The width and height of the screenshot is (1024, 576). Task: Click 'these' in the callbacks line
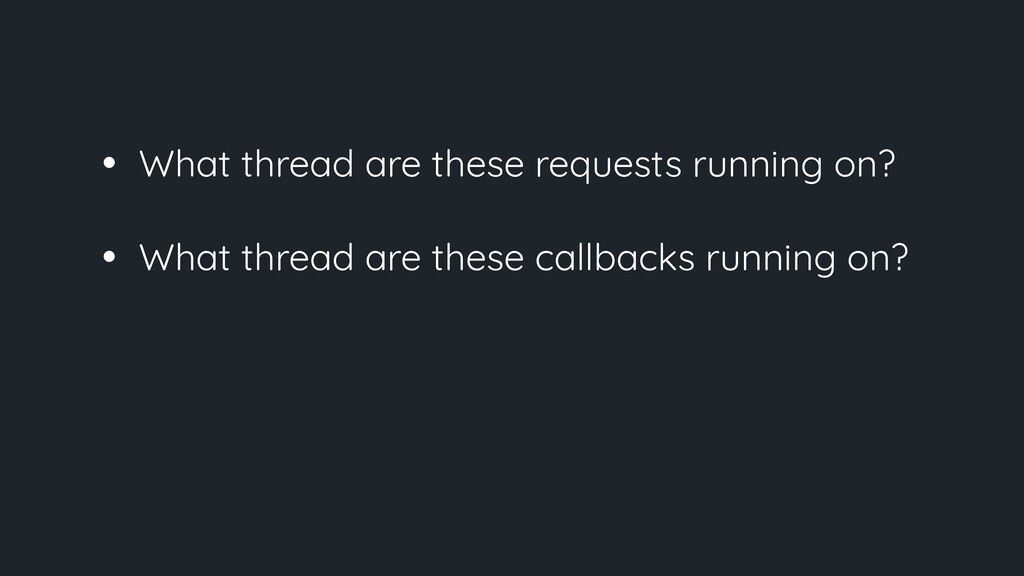478,259
